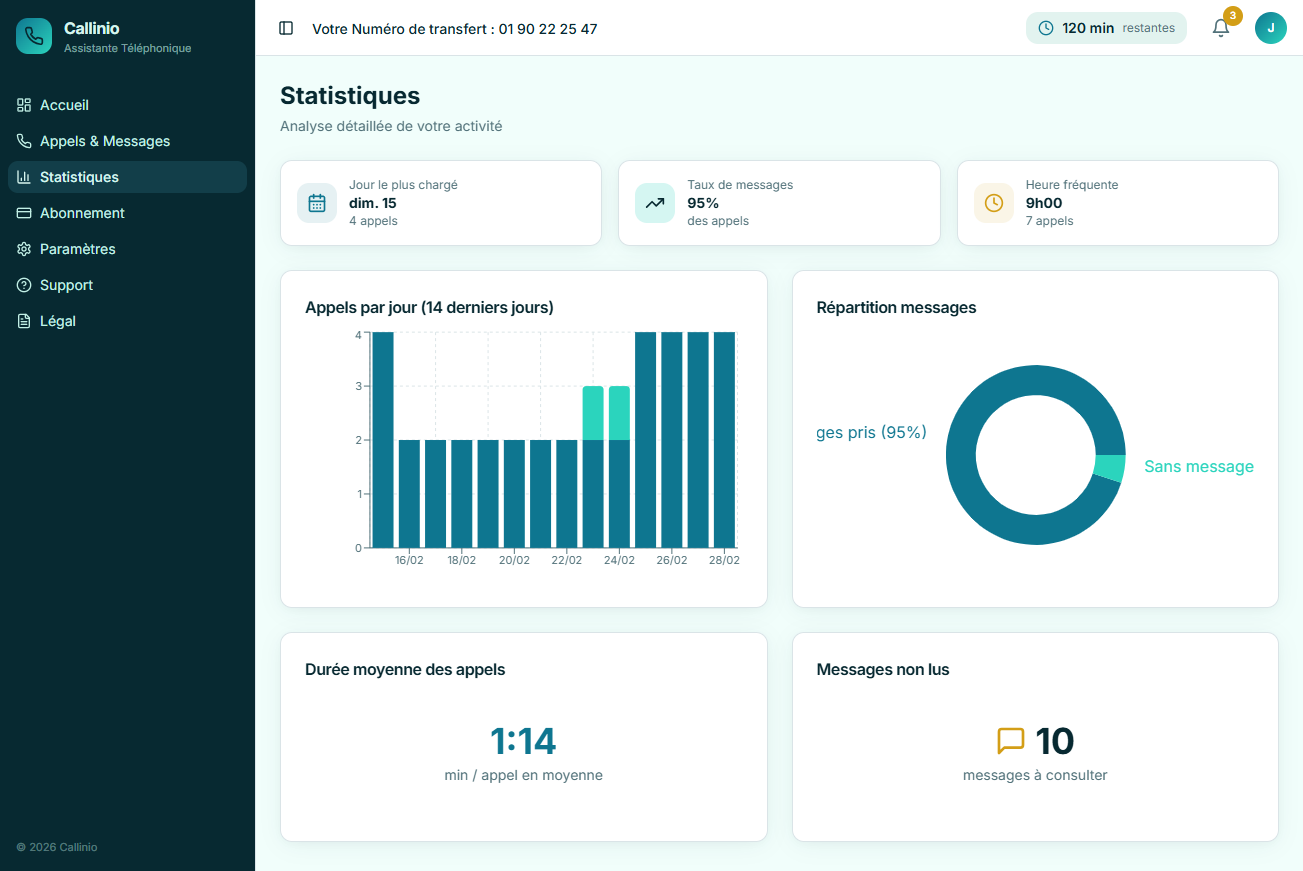Viewport: 1303px width, 871px height.
Task: Toggle the sidebar collapse icon
Action: (x=286, y=28)
